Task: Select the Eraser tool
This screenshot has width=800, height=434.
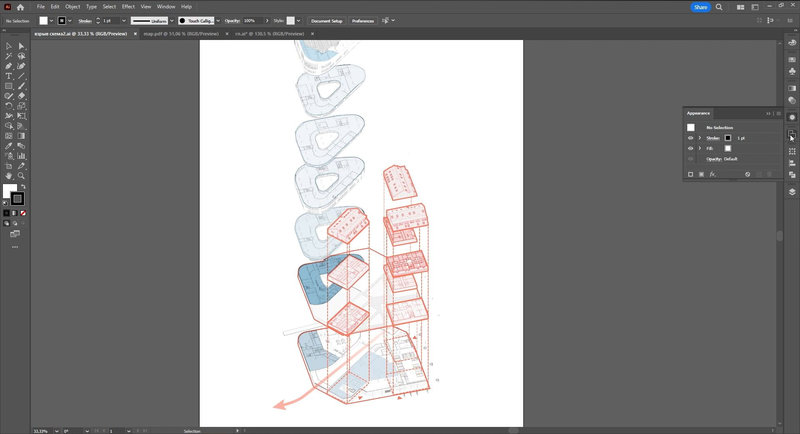Action: point(21,96)
